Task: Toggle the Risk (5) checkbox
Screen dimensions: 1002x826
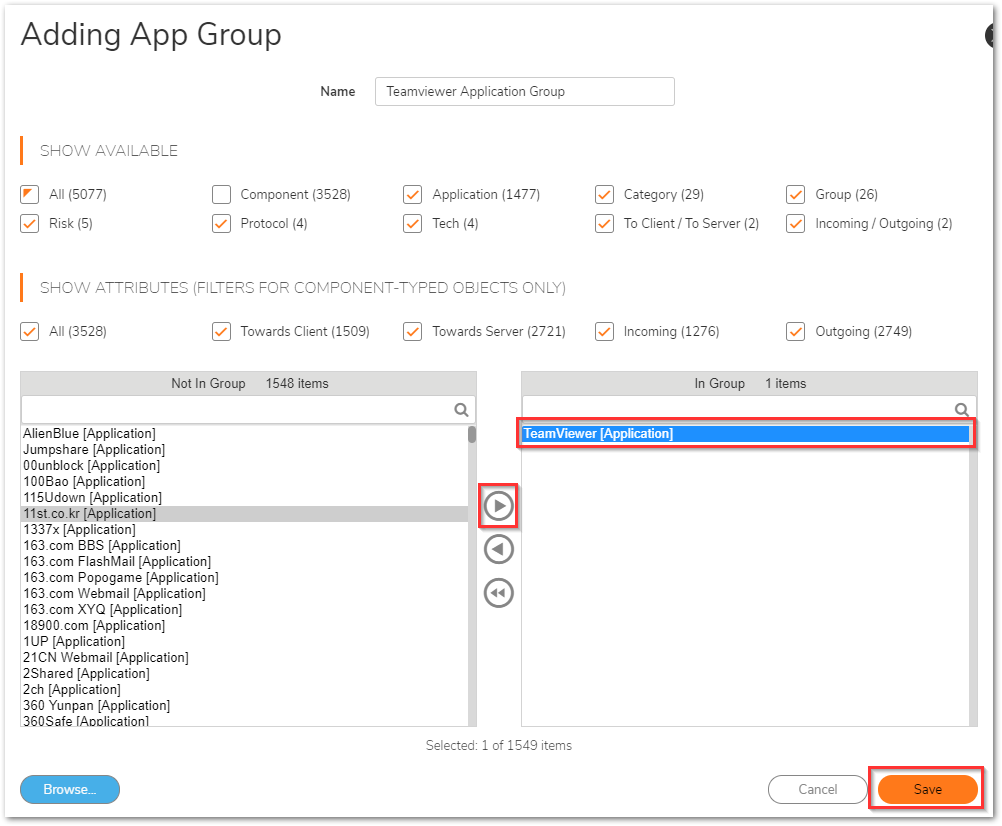Action: [x=30, y=223]
